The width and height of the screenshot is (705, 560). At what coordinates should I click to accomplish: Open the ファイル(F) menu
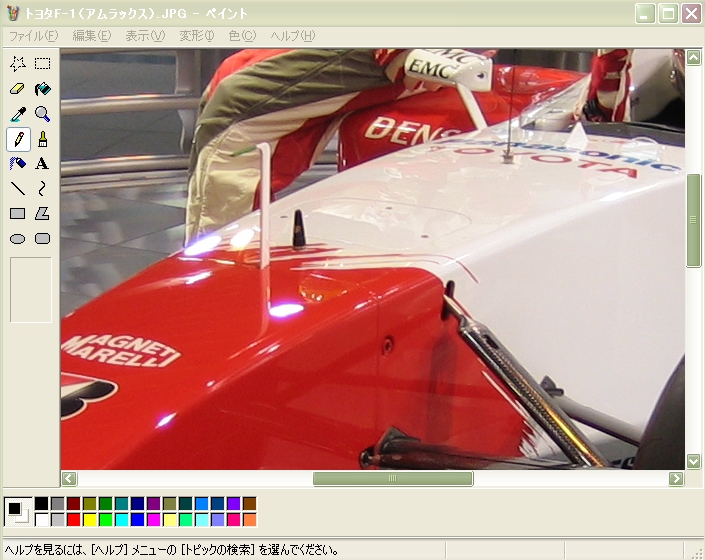(33, 36)
